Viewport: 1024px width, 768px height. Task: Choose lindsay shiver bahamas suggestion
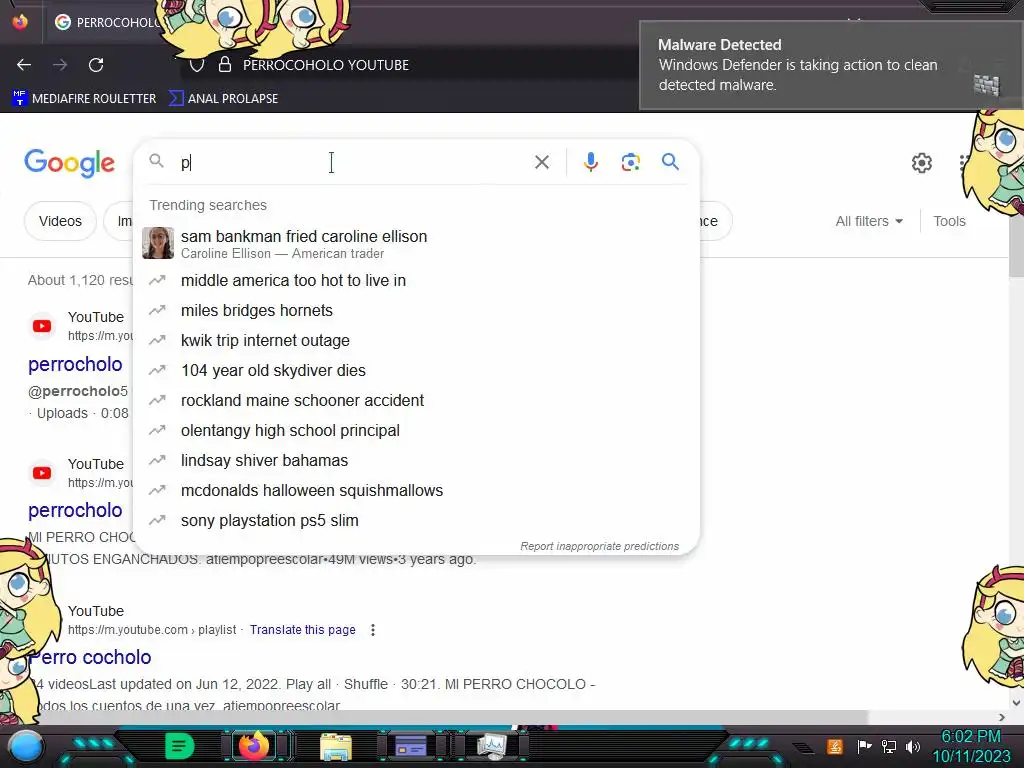(416, 460)
